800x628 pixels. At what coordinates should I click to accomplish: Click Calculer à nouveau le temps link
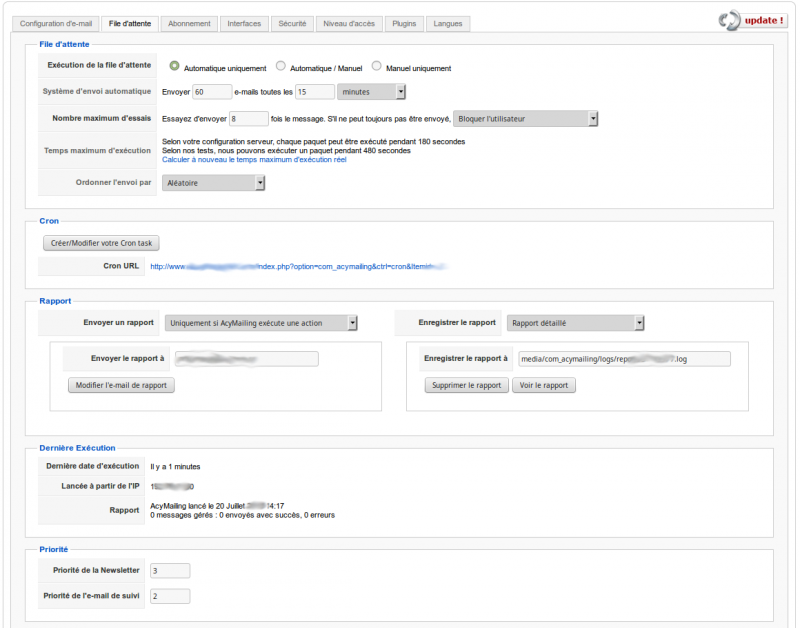tap(254, 160)
